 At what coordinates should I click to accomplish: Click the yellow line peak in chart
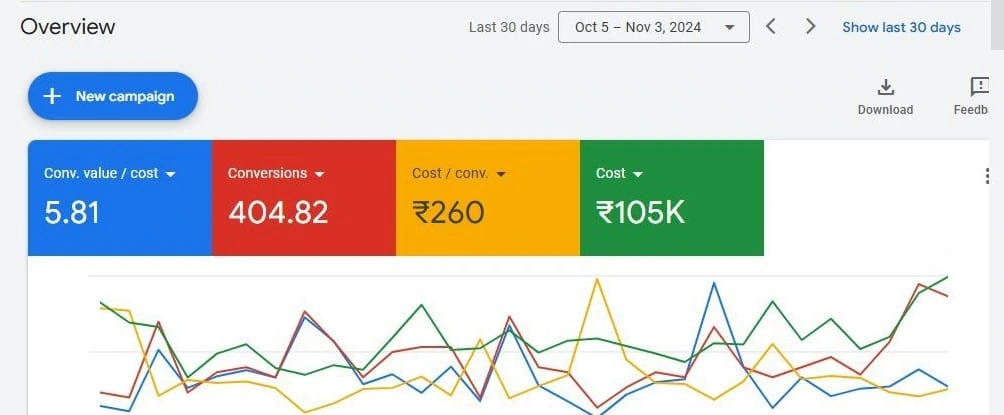pos(597,279)
